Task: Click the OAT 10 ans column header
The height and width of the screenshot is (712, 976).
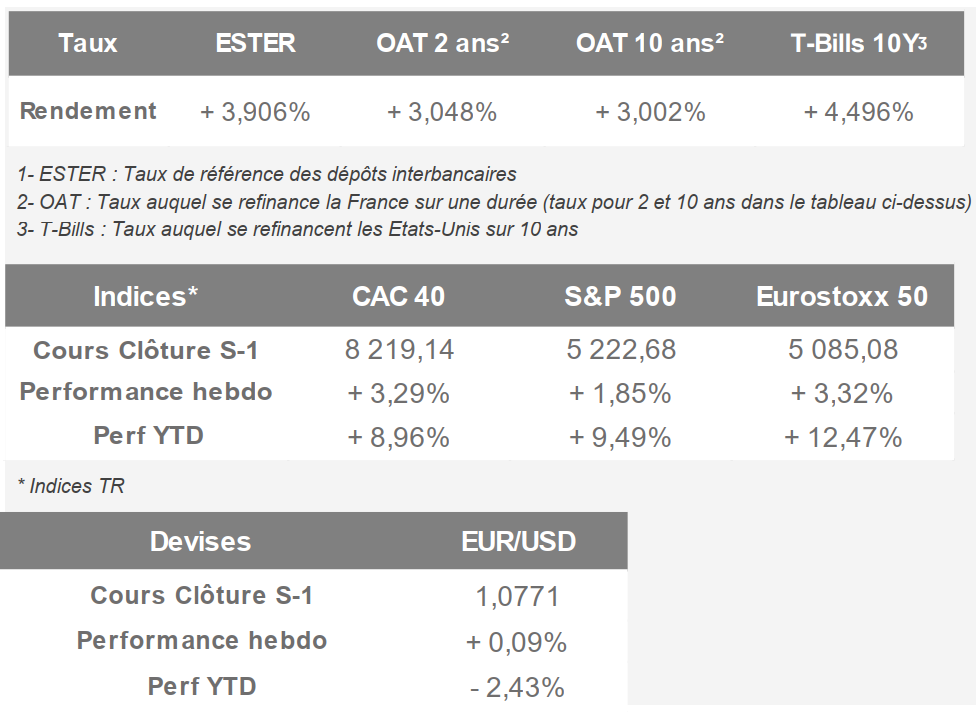Action: click(x=650, y=43)
